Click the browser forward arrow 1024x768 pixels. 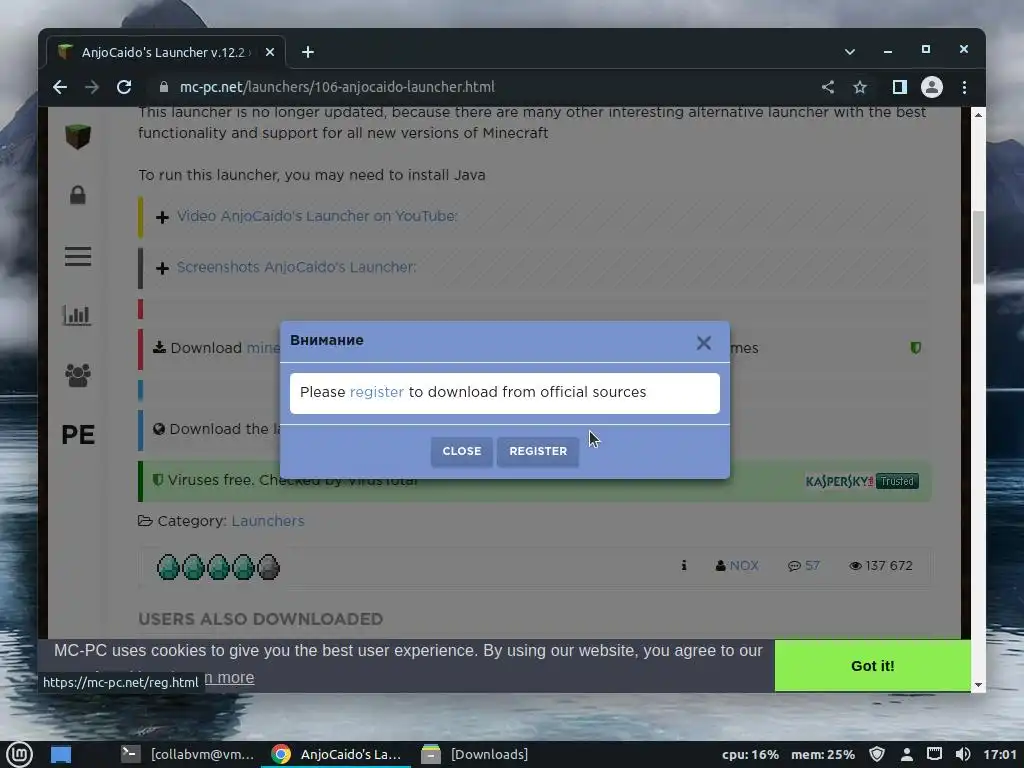pos(92,87)
